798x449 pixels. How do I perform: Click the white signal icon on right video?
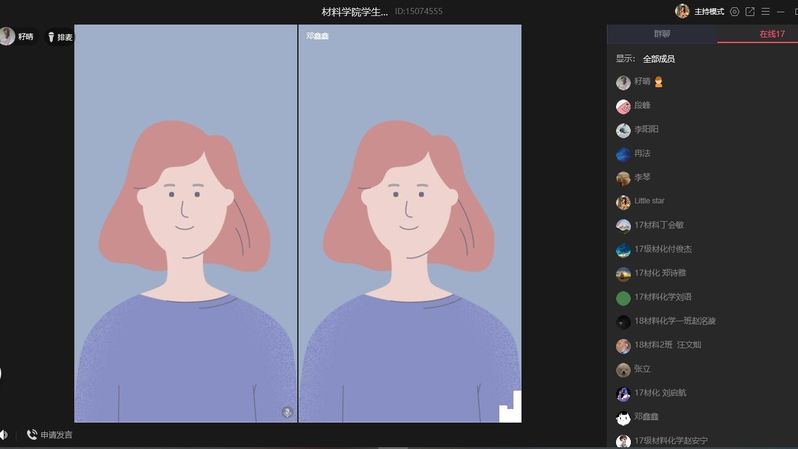click(510, 407)
